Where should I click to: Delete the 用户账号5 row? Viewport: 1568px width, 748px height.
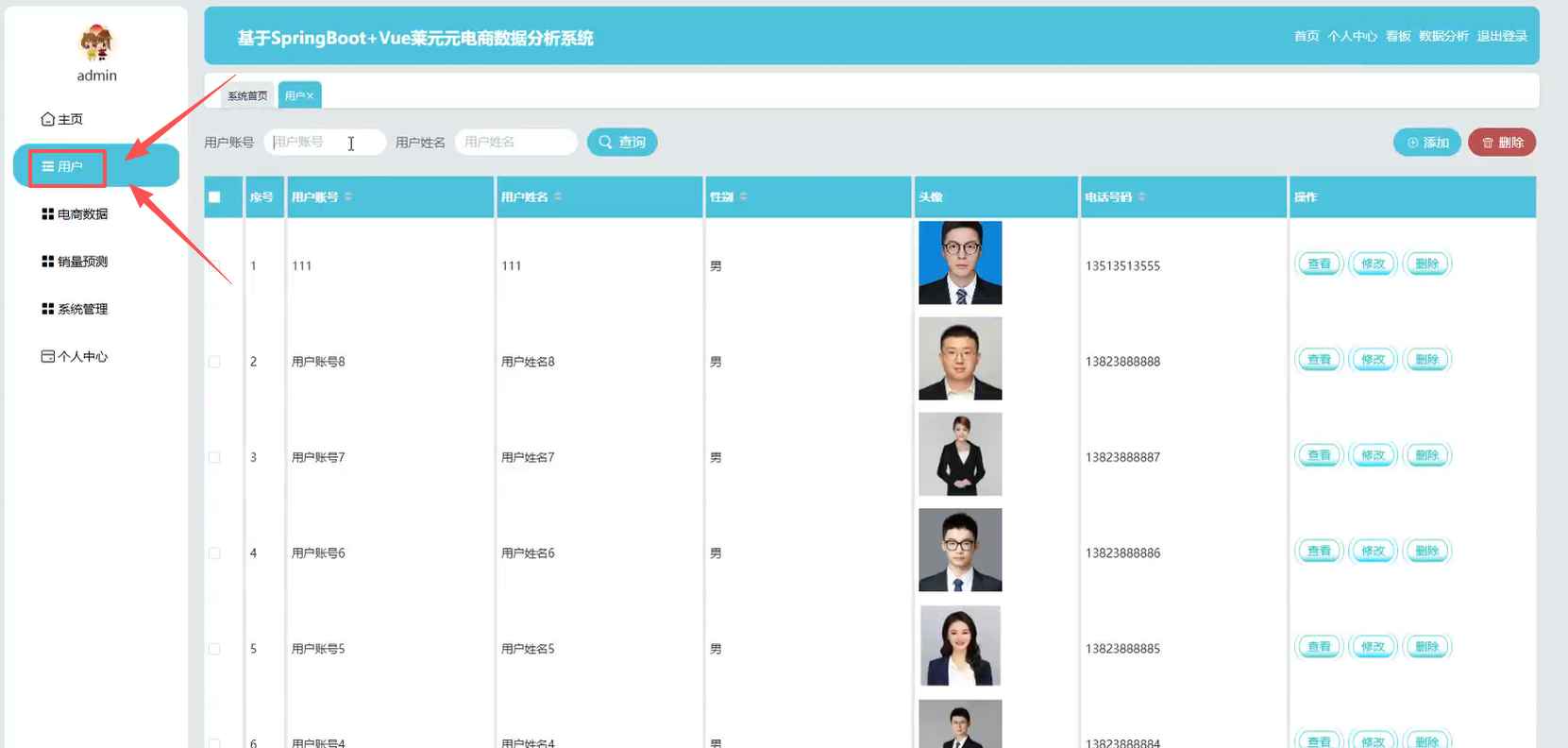(1426, 647)
